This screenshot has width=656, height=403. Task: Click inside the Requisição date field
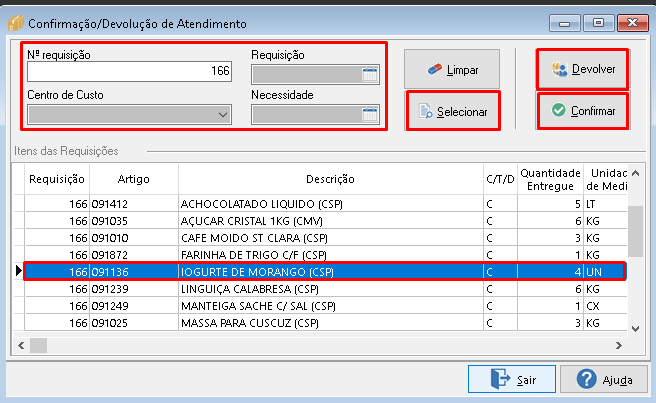307,74
